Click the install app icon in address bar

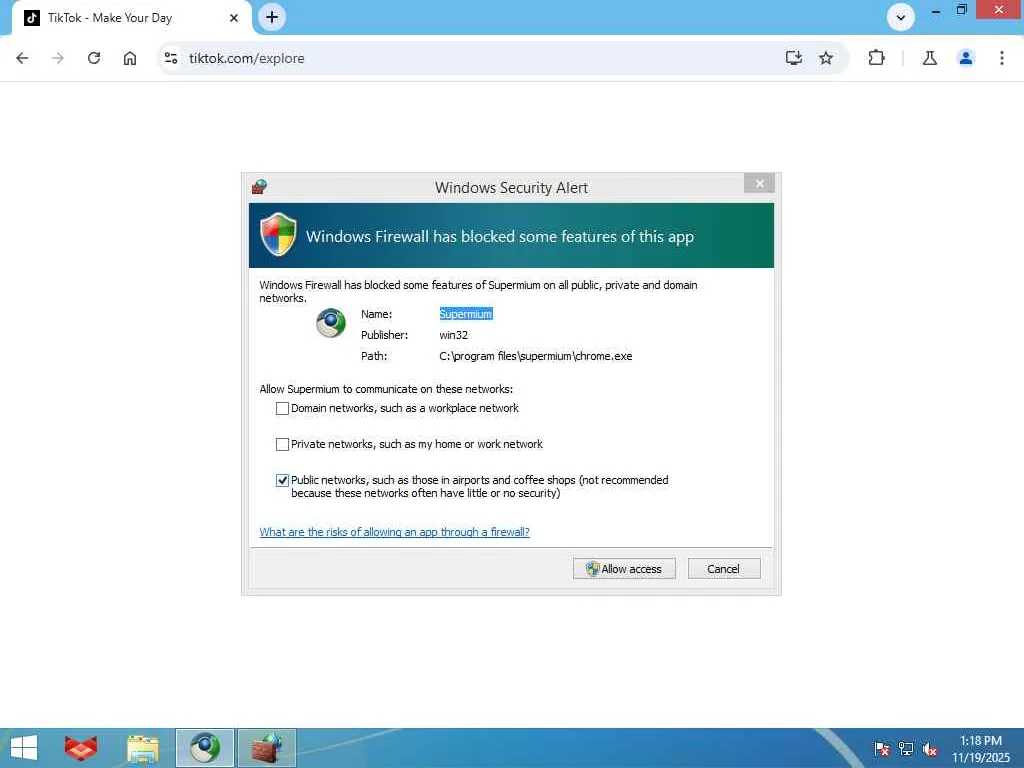point(793,58)
